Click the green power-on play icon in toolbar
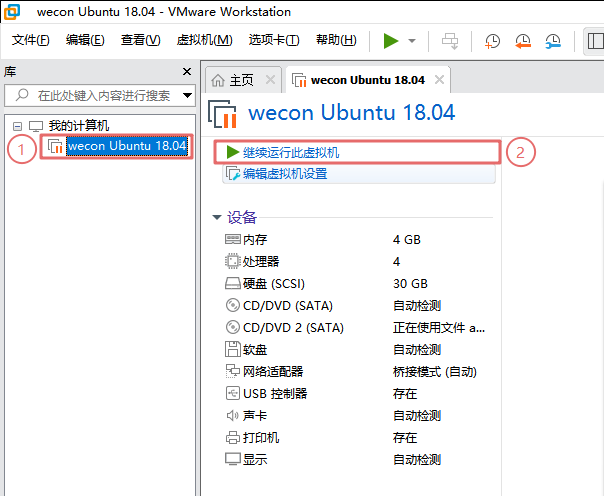This screenshot has height=496, width=604. point(390,41)
